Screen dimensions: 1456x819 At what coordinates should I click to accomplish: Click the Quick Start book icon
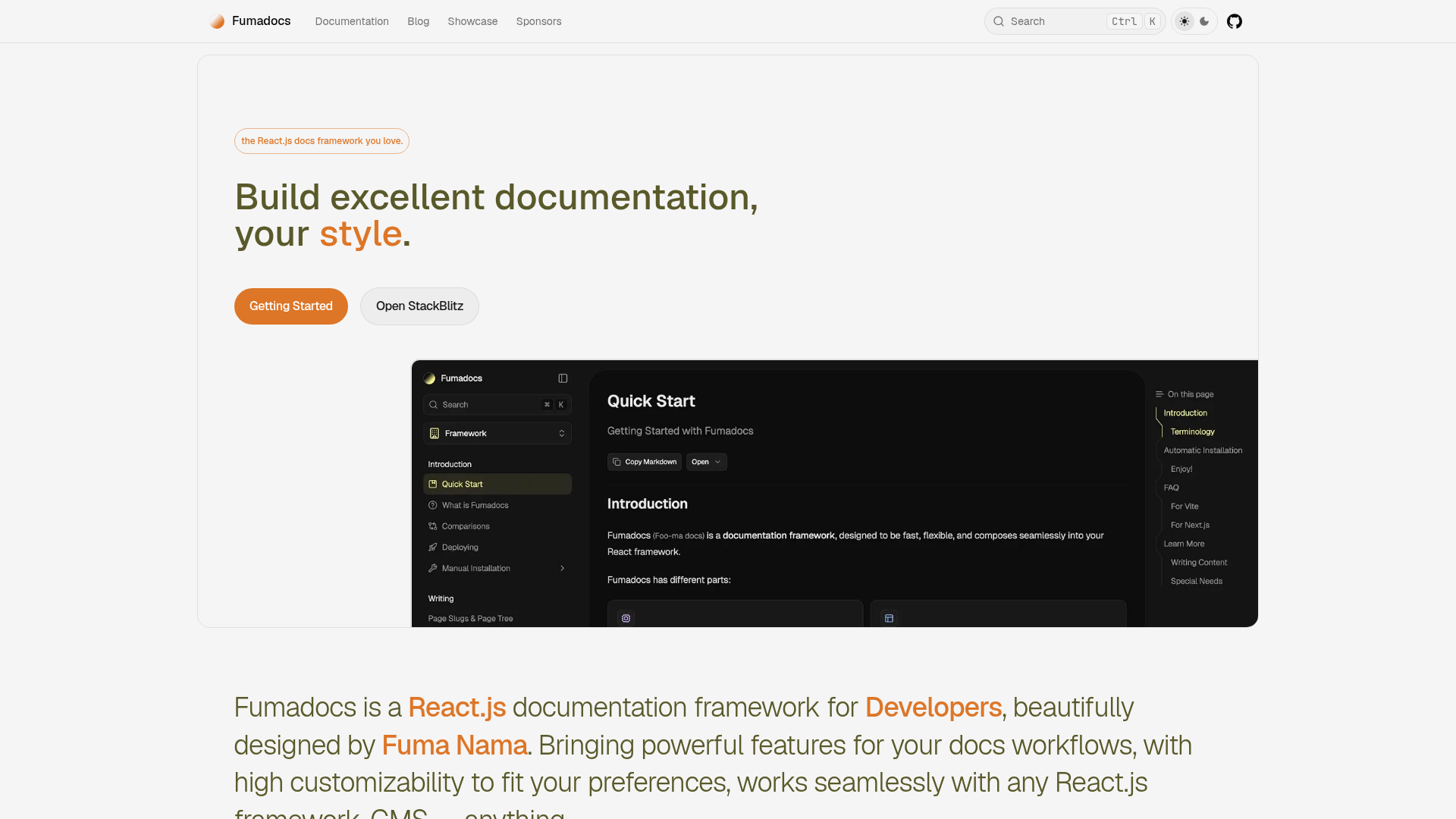tap(433, 485)
